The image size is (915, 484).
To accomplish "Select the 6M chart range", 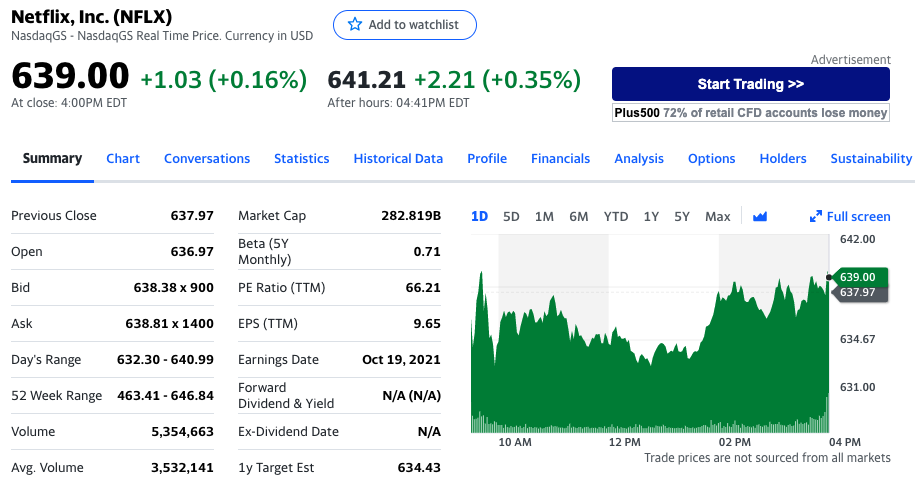I will (578, 217).
